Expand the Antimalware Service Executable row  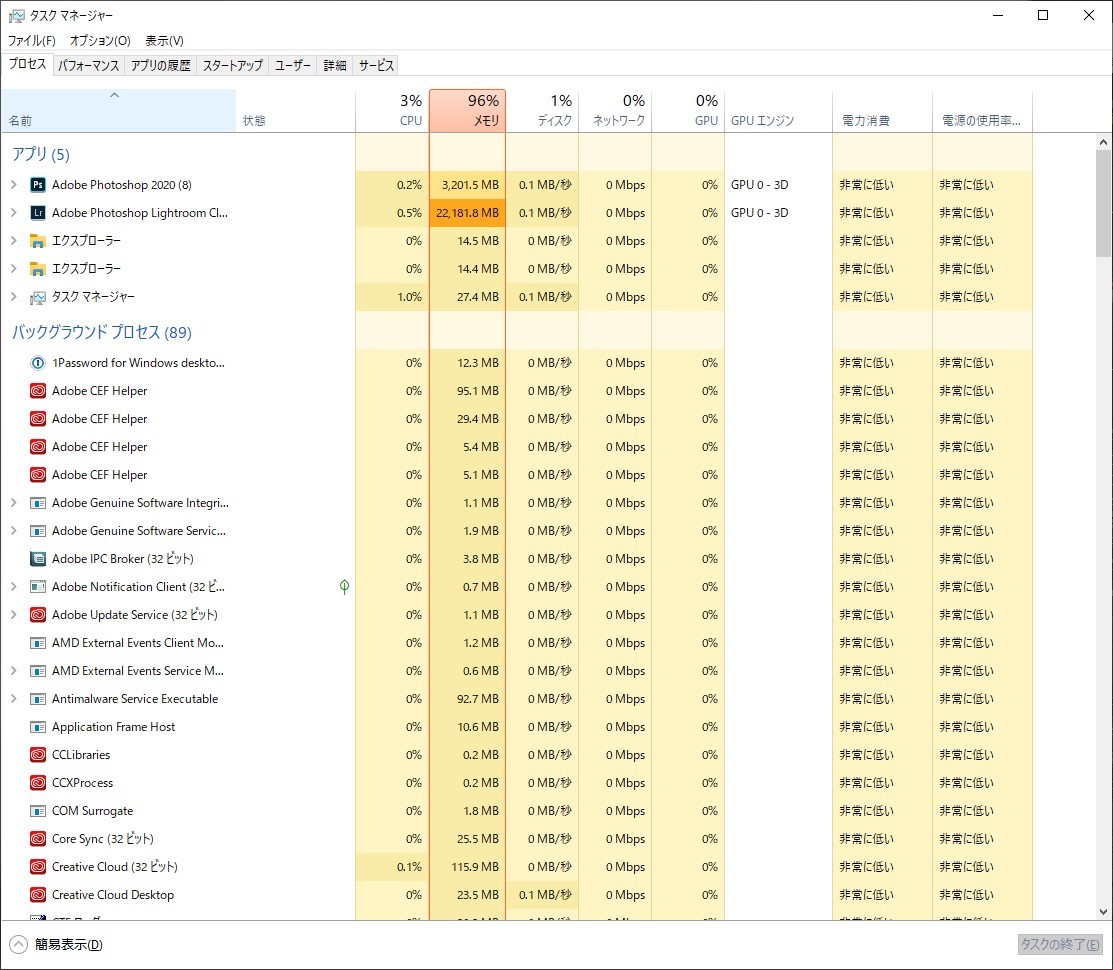point(13,699)
